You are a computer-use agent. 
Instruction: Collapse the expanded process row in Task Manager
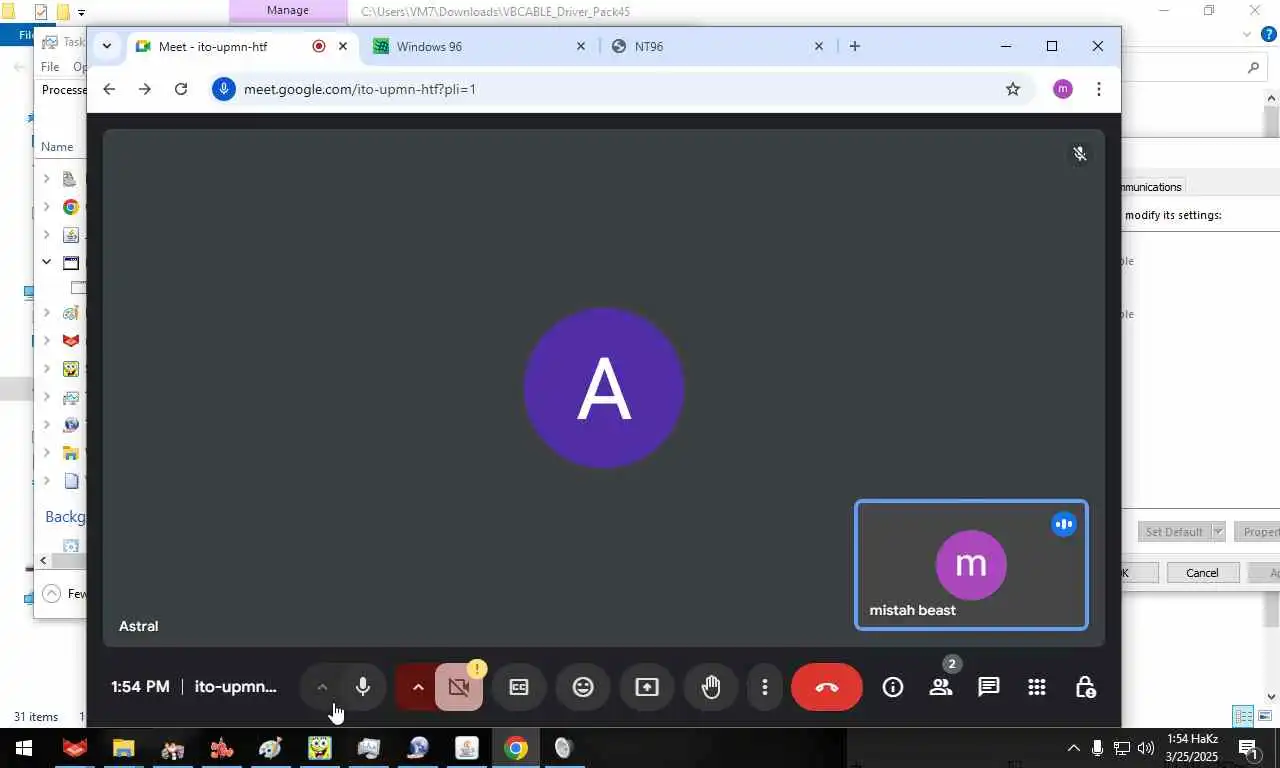tap(46, 262)
